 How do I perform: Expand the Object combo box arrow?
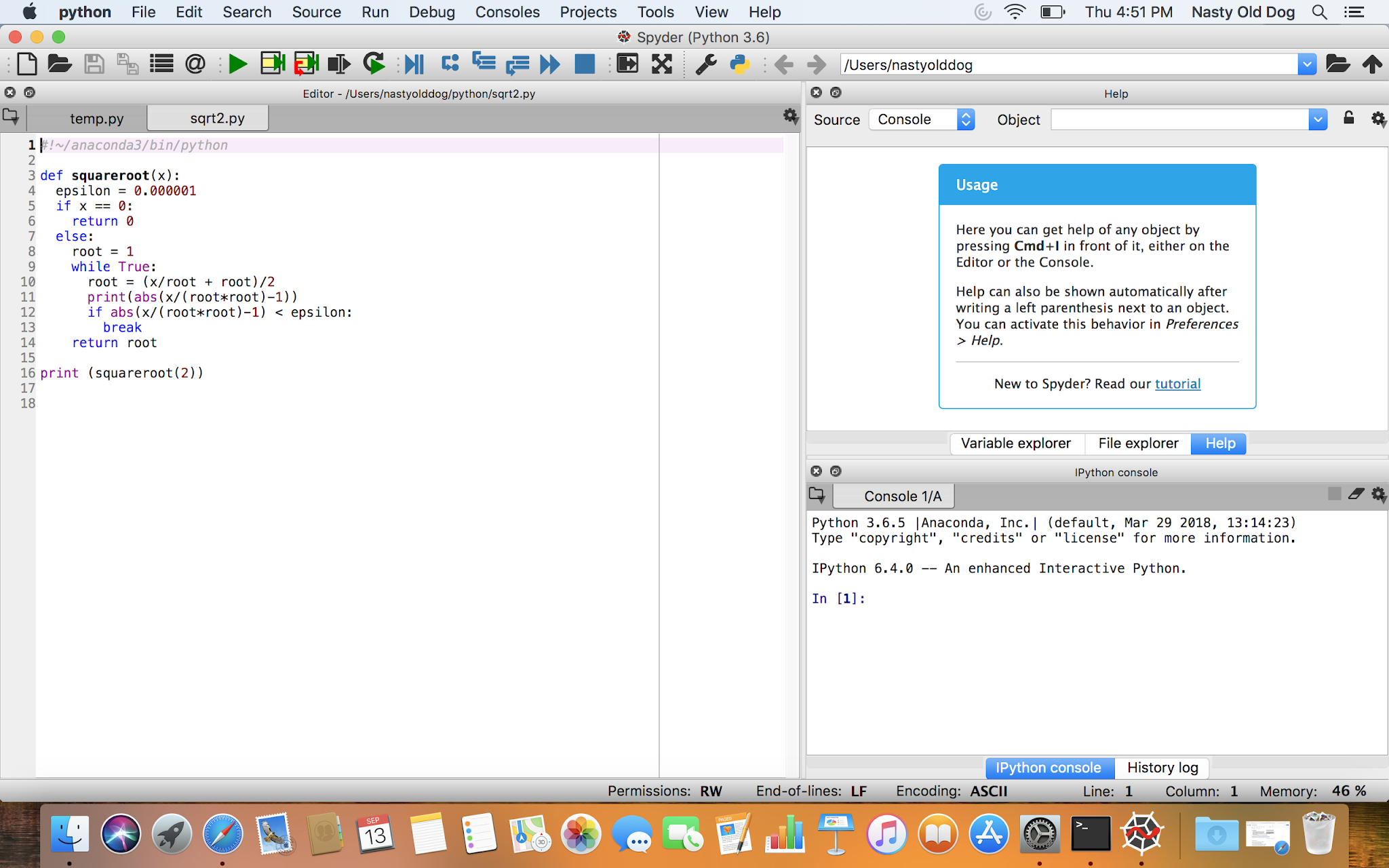pyautogui.click(x=1317, y=119)
